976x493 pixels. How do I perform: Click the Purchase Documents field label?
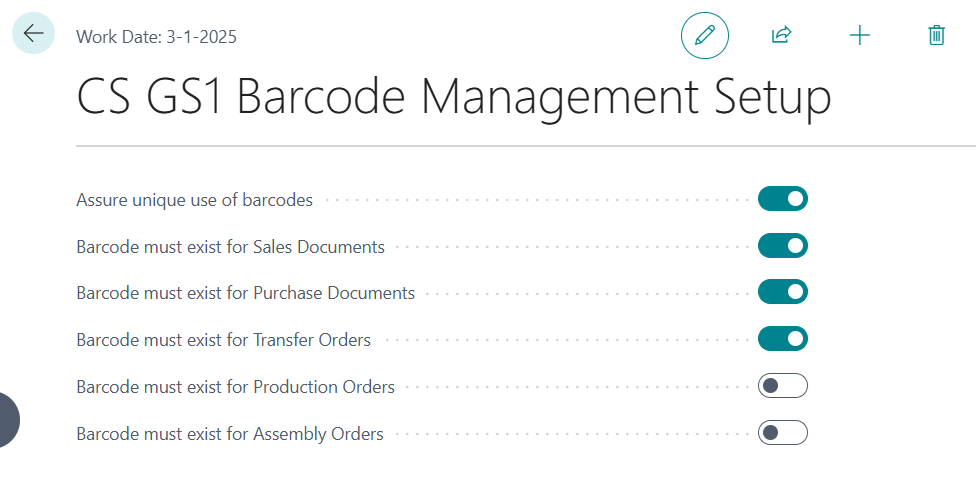point(245,293)
